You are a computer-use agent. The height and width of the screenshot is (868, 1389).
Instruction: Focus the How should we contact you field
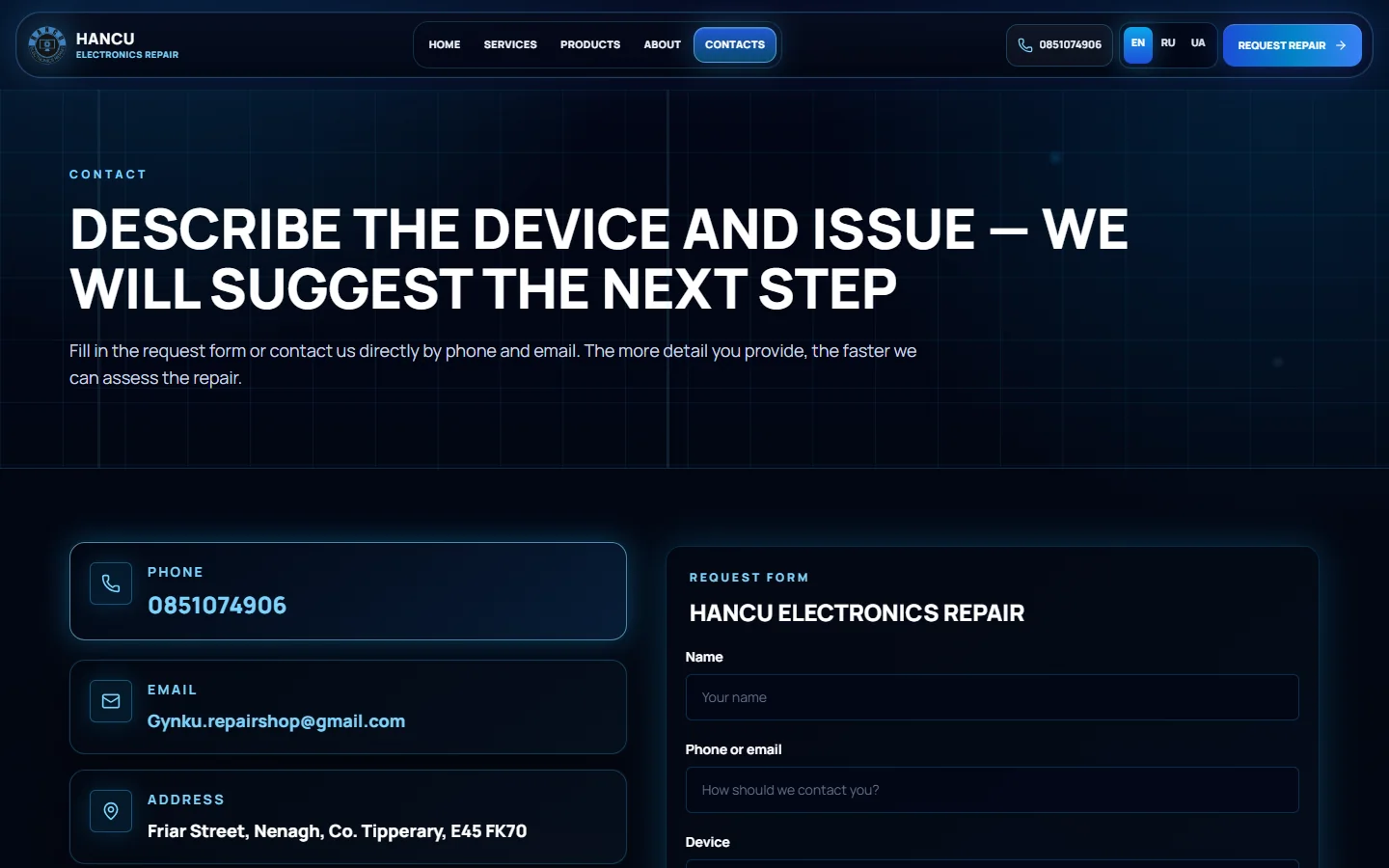click(992, 790)
